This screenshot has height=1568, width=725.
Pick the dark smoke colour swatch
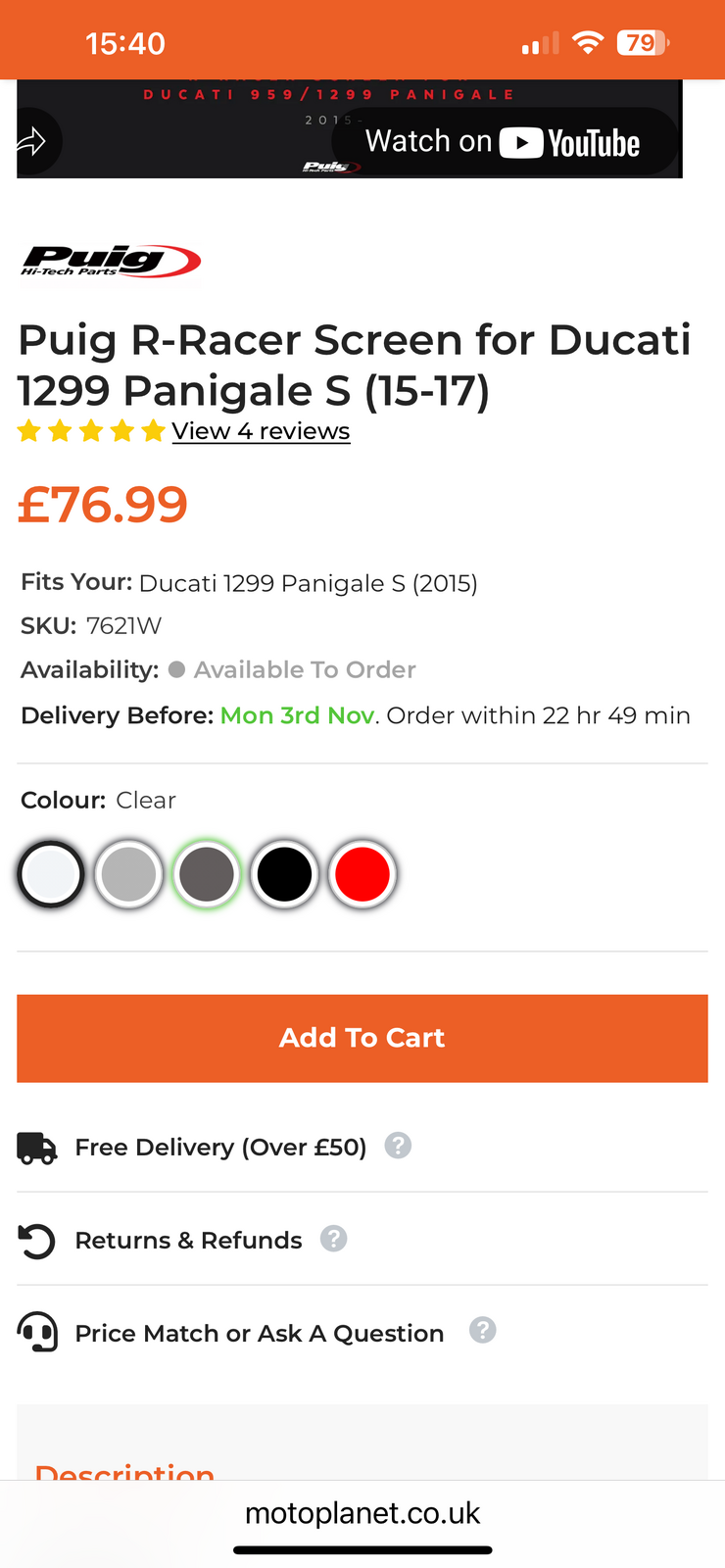[207, 874]
